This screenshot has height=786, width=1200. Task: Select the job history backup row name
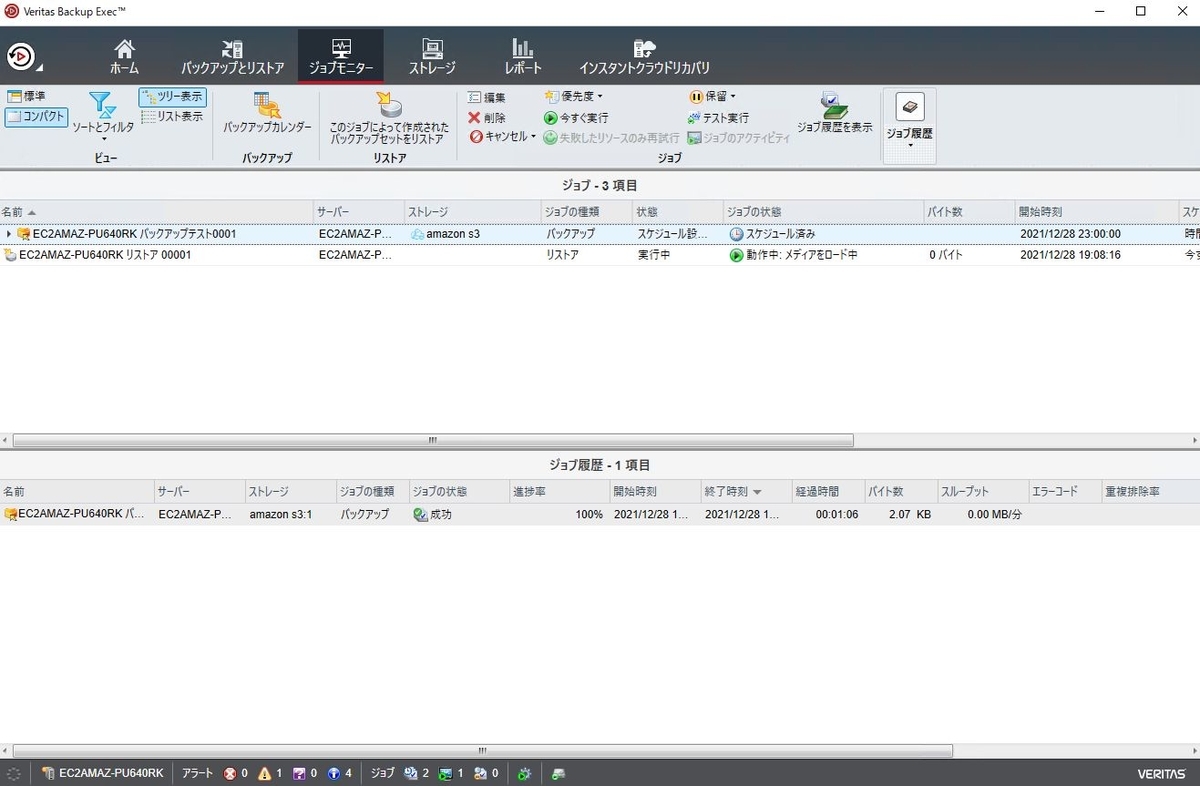(76, 514)
